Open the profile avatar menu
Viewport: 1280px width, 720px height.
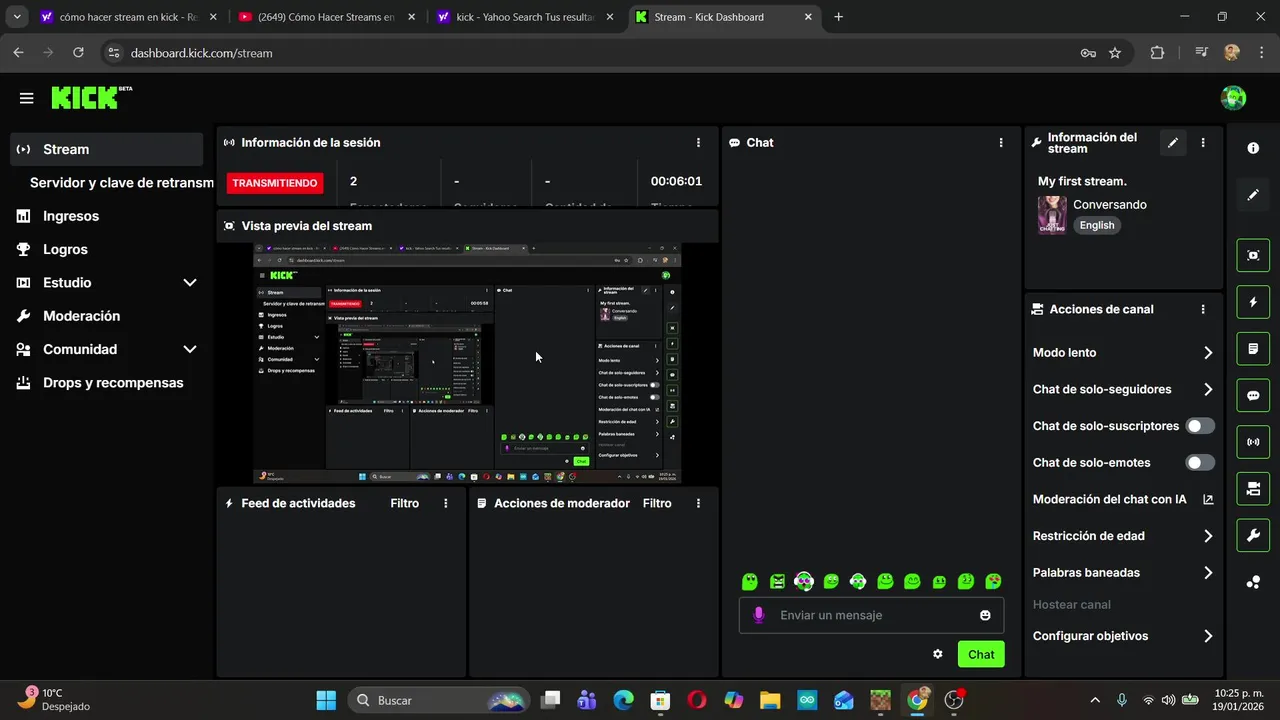pos(1233,98)
